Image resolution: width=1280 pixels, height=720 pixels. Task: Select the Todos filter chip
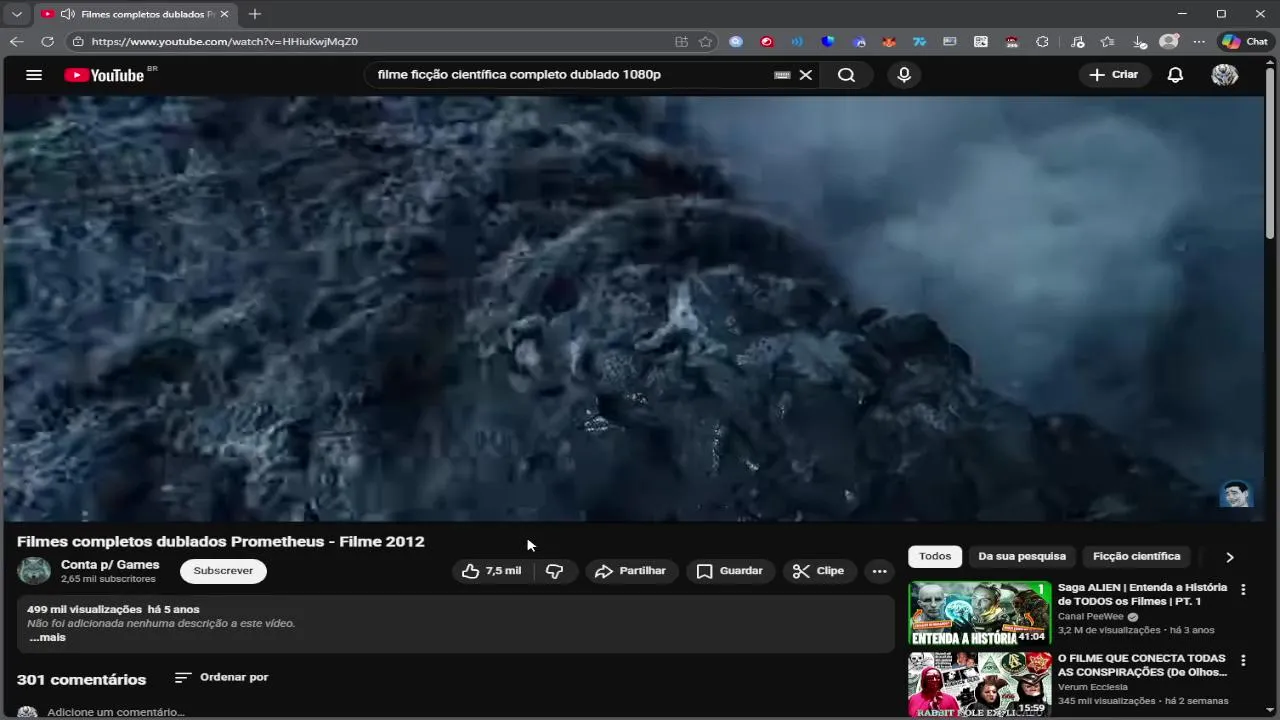[x=935, y=556]
